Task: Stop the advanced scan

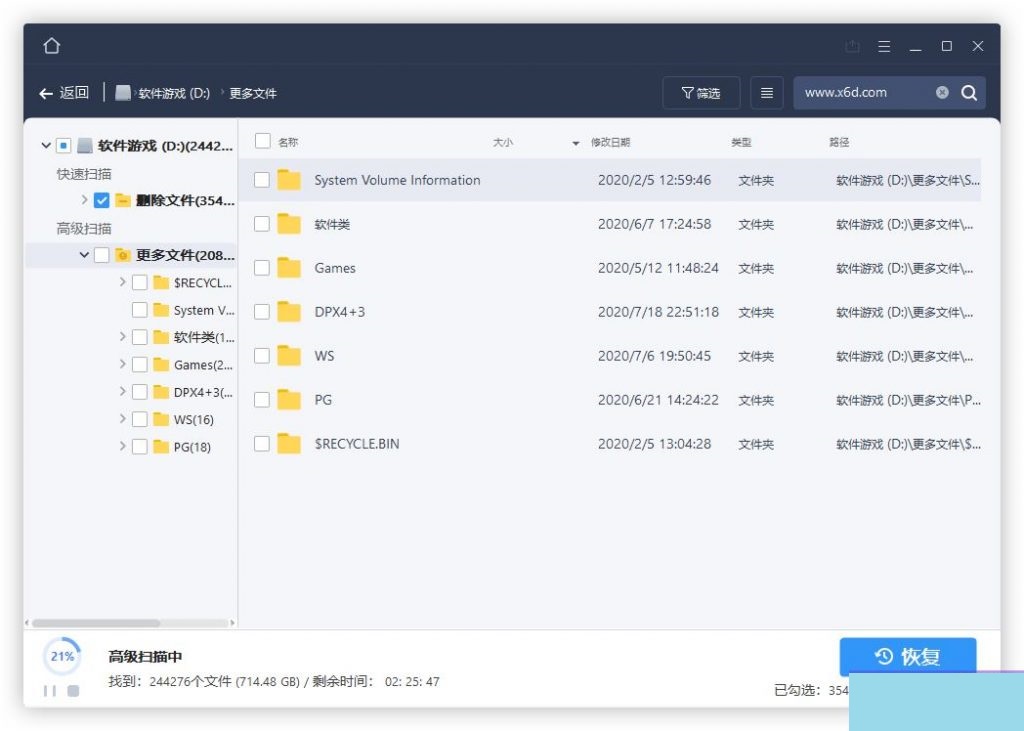Action: 72,690
